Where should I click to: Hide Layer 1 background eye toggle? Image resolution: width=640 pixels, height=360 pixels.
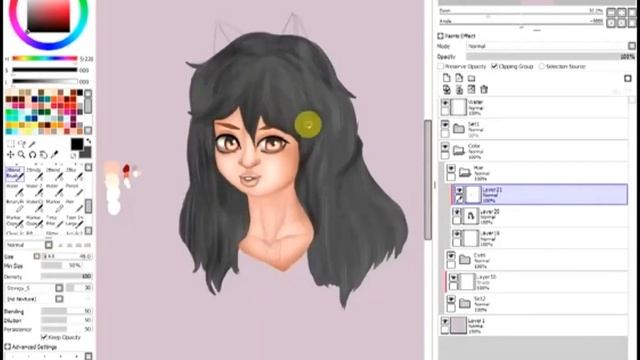click(x=445, y=322)
